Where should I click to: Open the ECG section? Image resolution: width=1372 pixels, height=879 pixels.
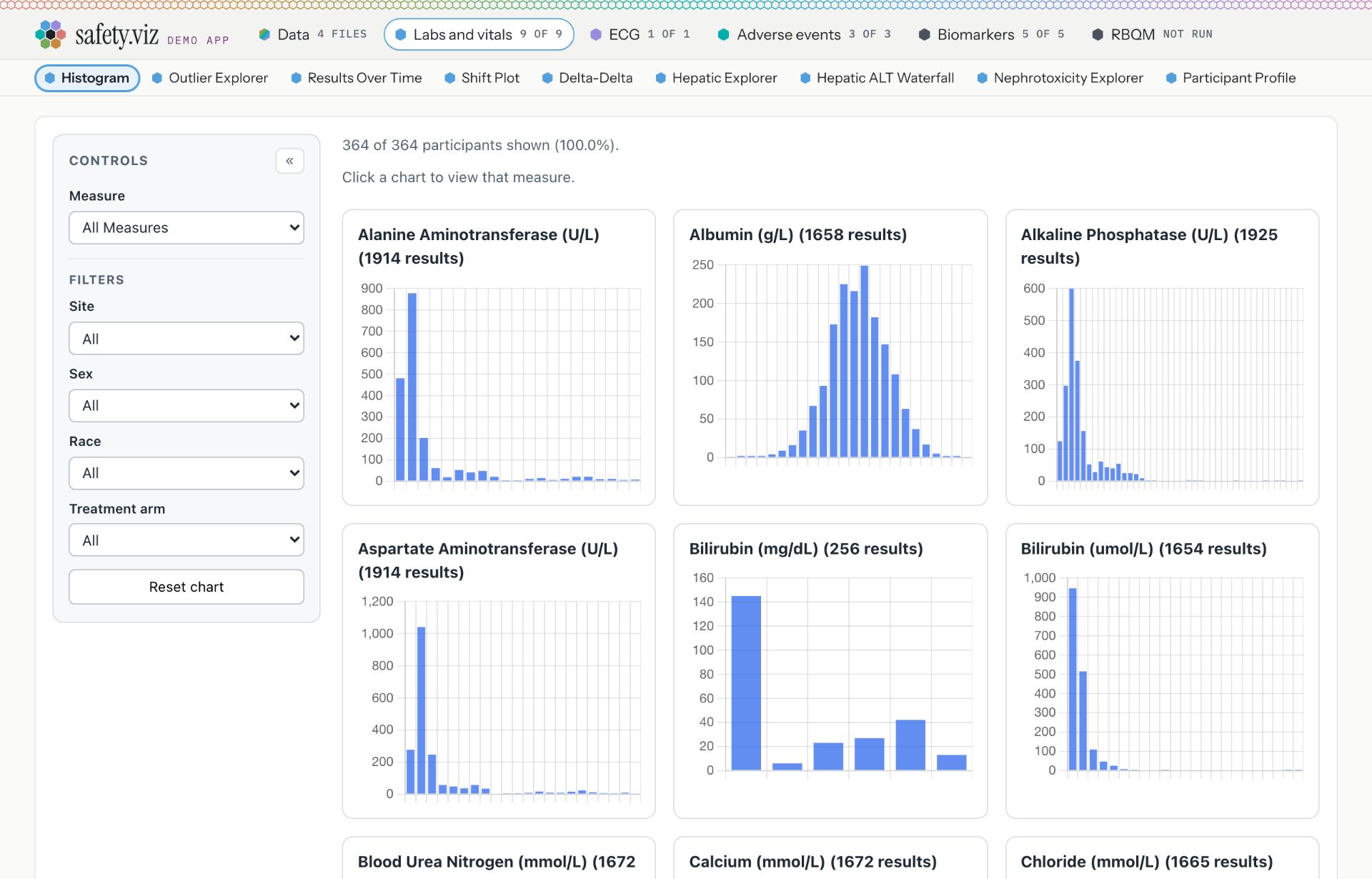coord(640,34)
